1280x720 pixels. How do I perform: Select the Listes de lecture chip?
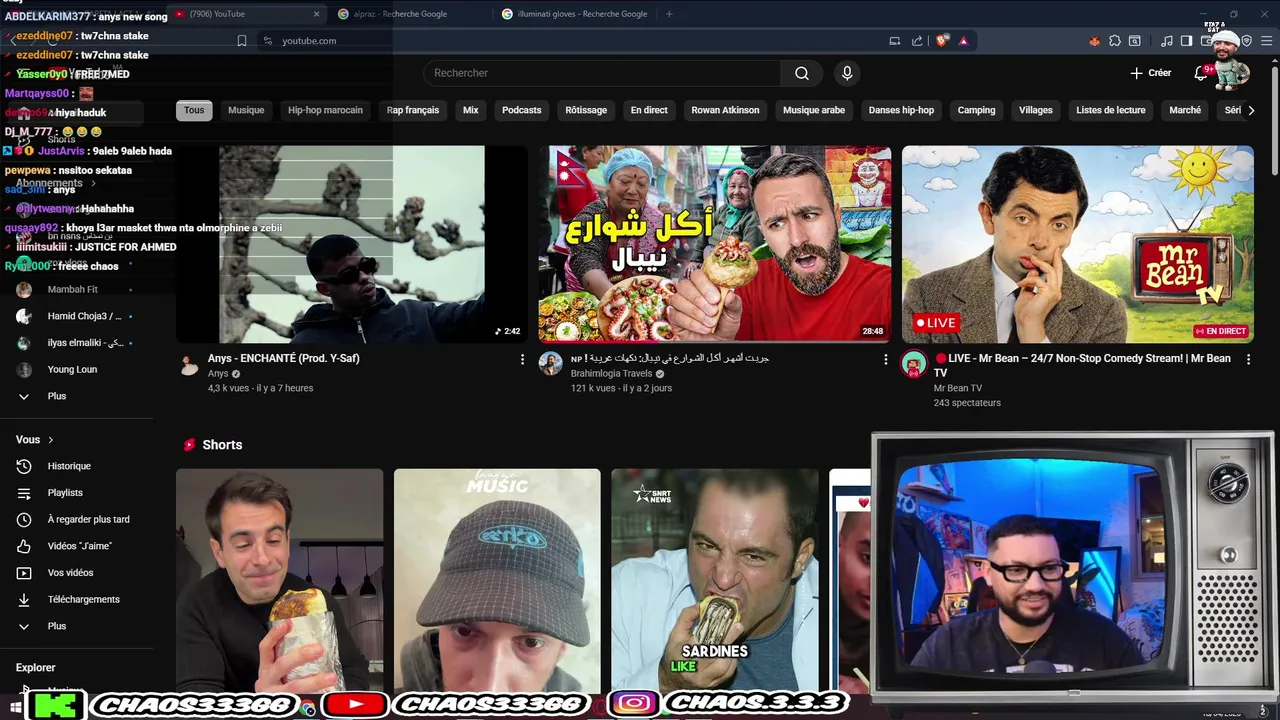click(x=1111, y=110)
